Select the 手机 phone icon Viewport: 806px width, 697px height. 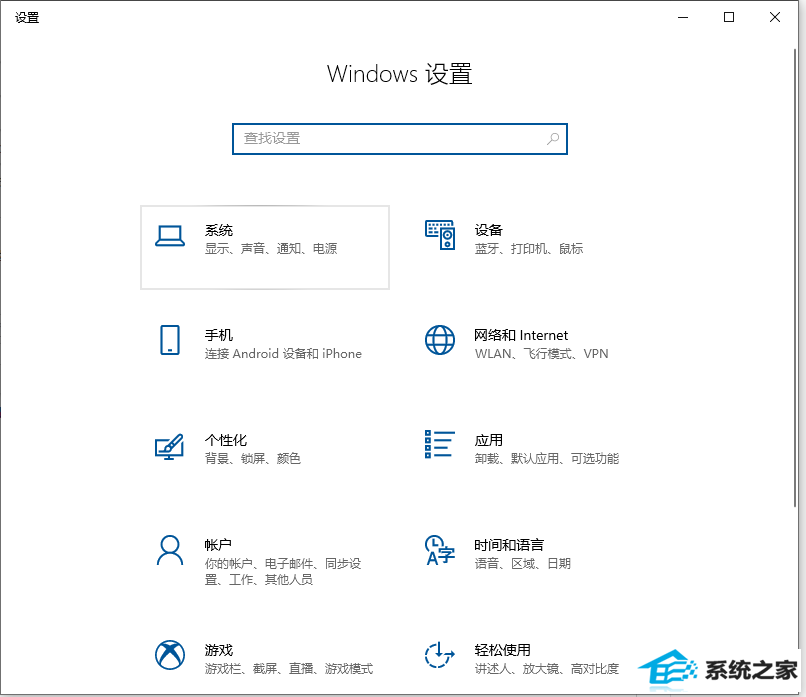click(170, 340)
